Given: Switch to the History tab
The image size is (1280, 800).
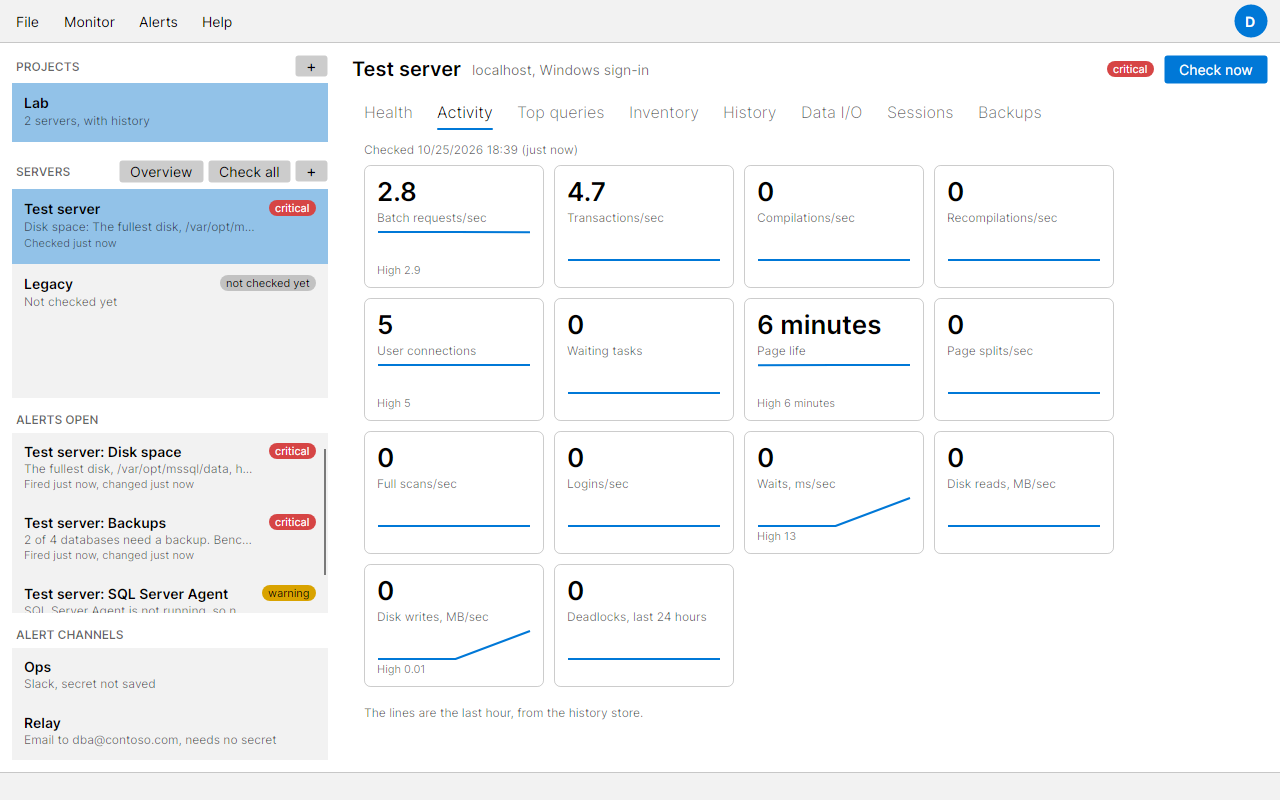Looking at the screenshot, I should (x=750, y=113).
